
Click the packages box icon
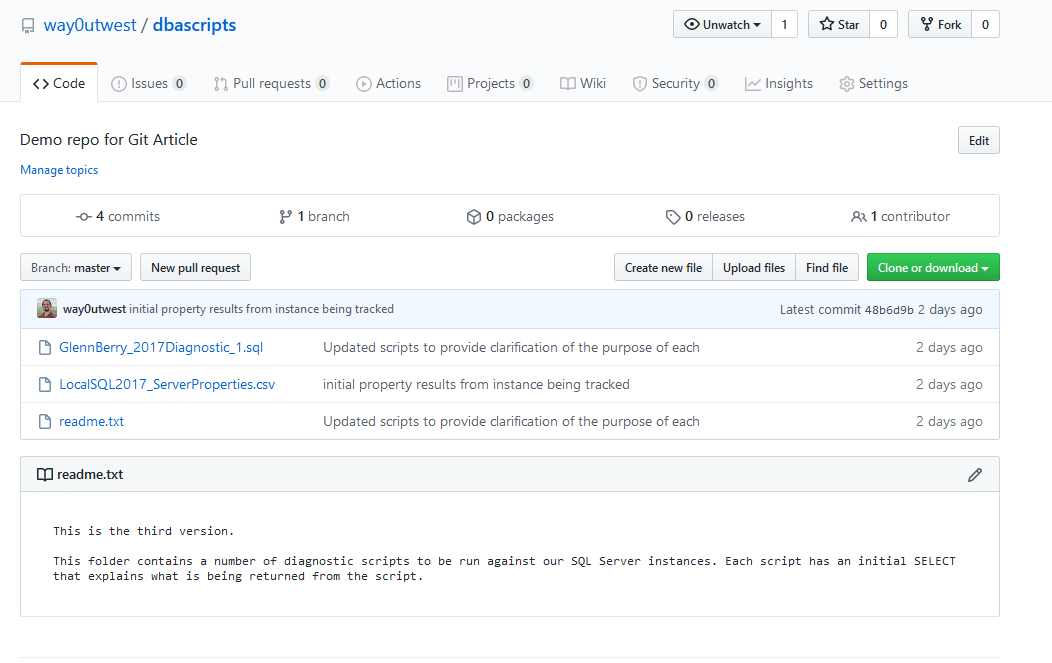474,217
